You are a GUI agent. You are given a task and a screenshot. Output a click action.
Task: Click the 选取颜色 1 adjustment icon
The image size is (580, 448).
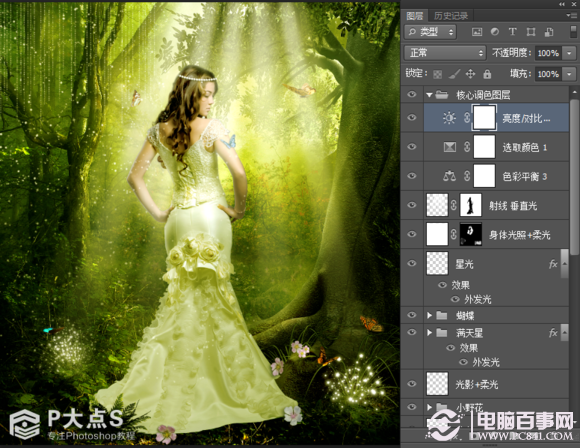[x=449, y=147]
